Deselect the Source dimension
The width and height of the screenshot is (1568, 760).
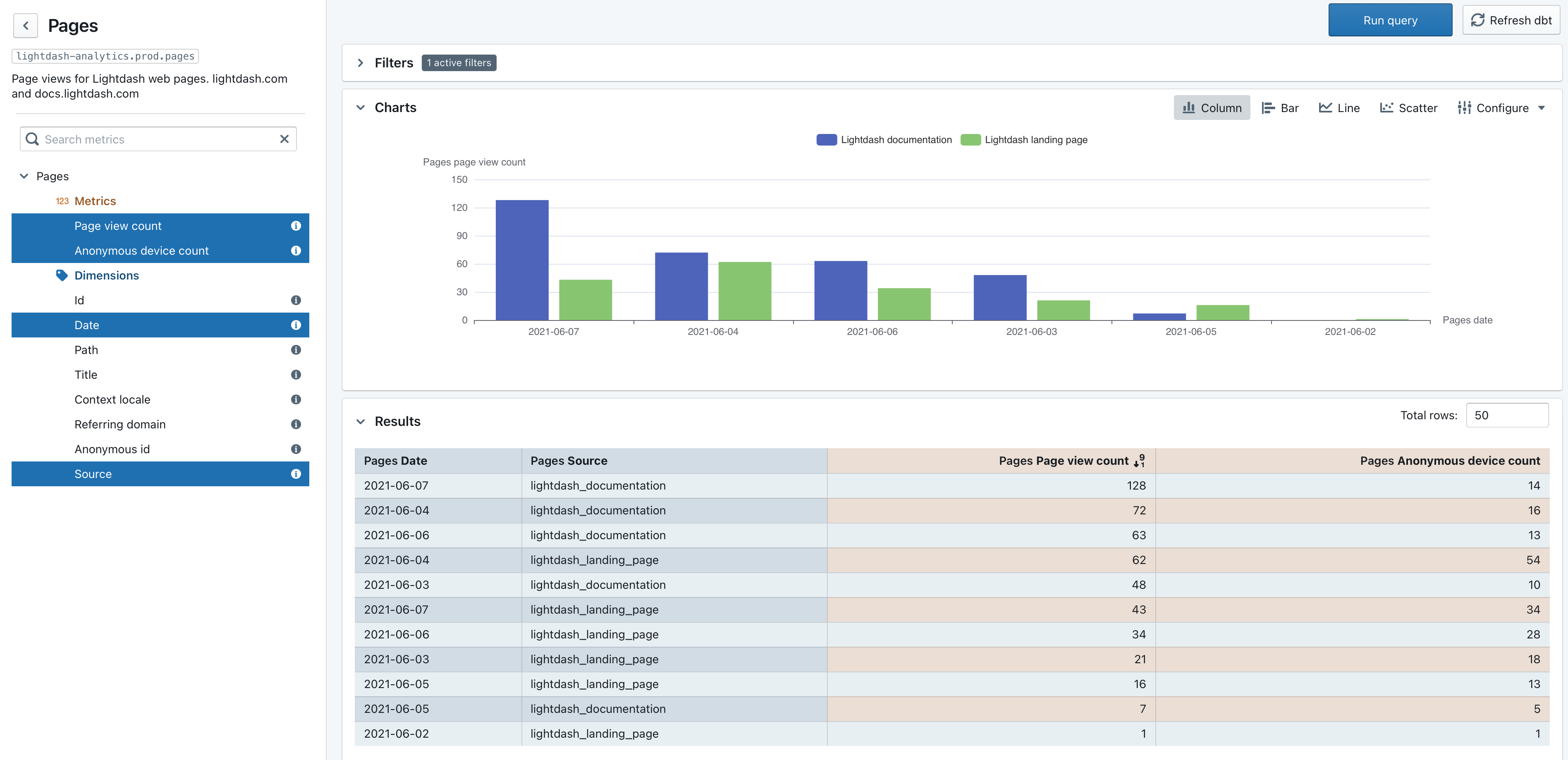point(160,474)
